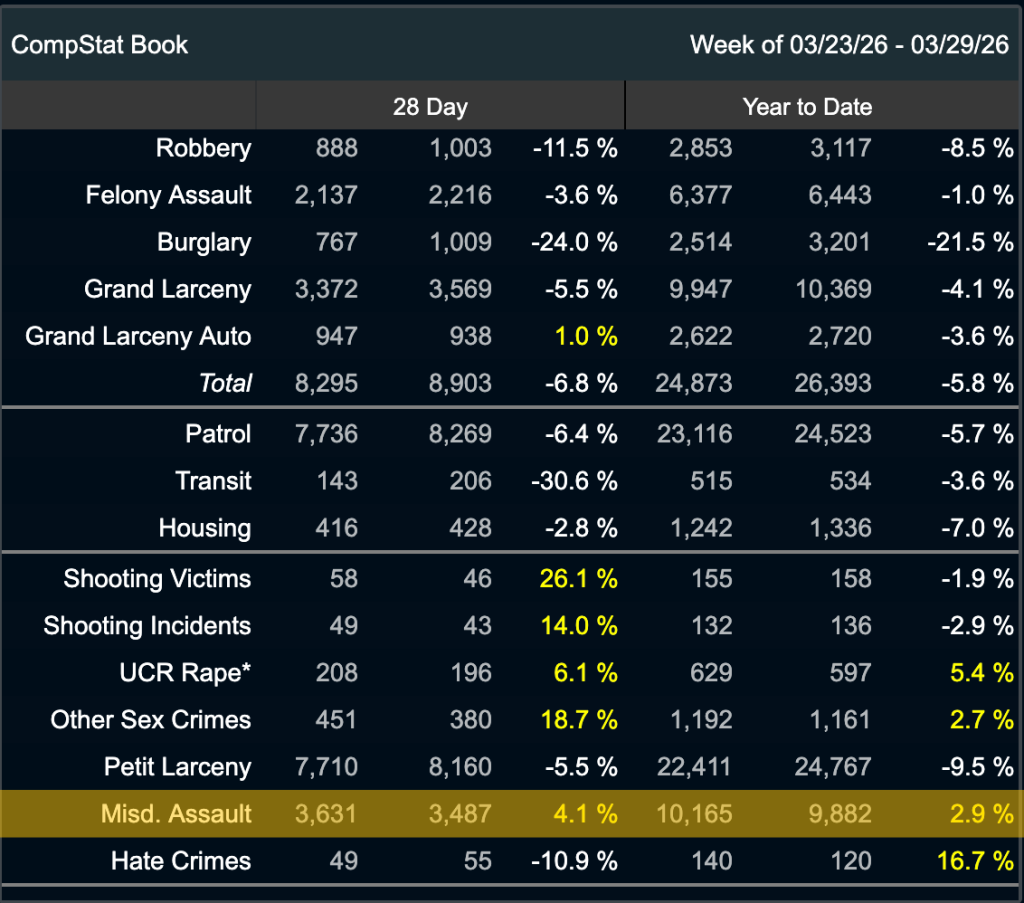Screen dimensions: 1024x903
Task: Click the Week of 03/23/26 date range
Action: click(849, 45)
